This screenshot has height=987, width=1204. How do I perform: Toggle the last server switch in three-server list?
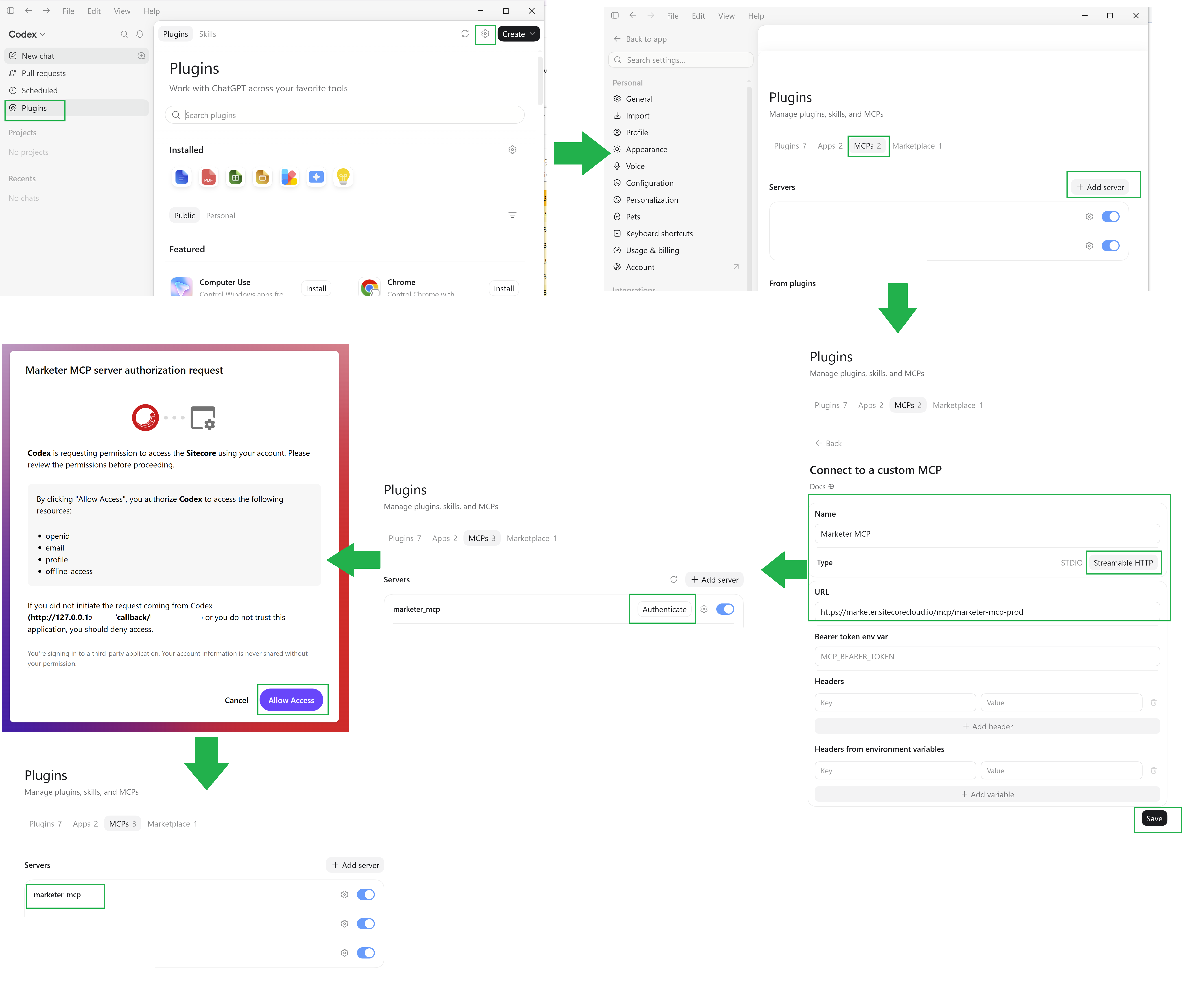pyautogui.click(x=365, y=953)
